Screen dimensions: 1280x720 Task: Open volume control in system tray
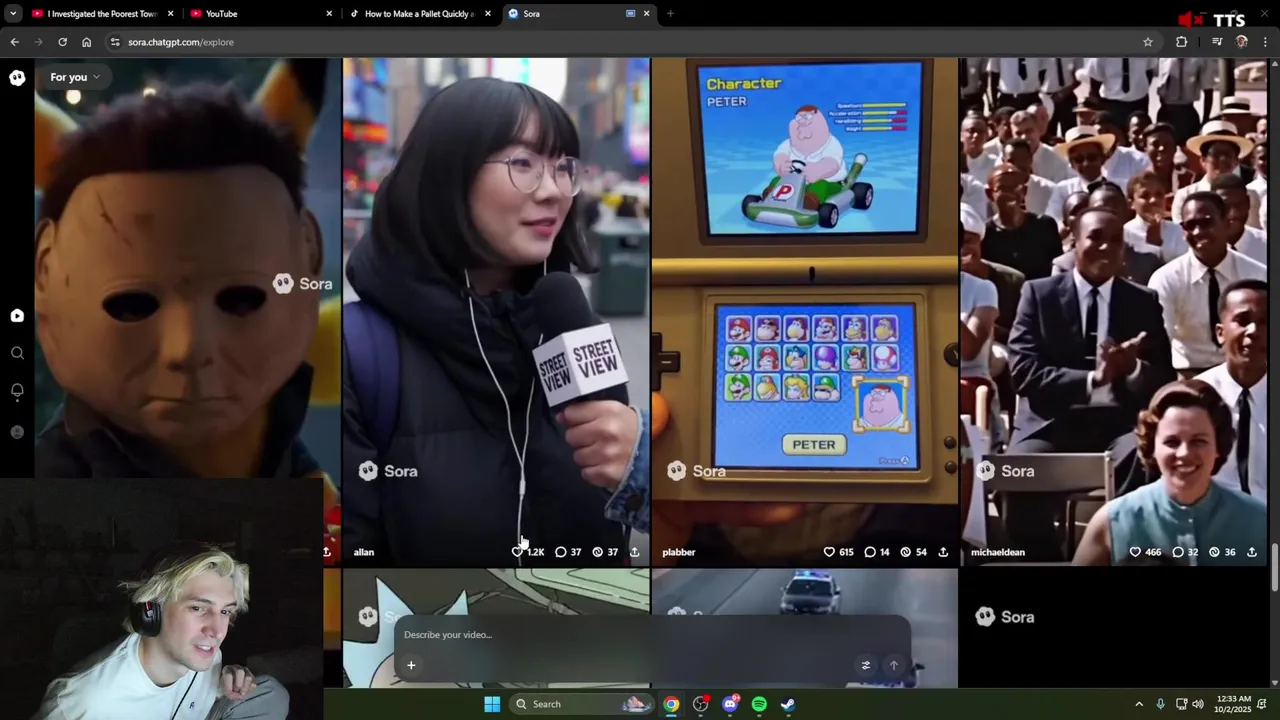tap(1198, 704)
